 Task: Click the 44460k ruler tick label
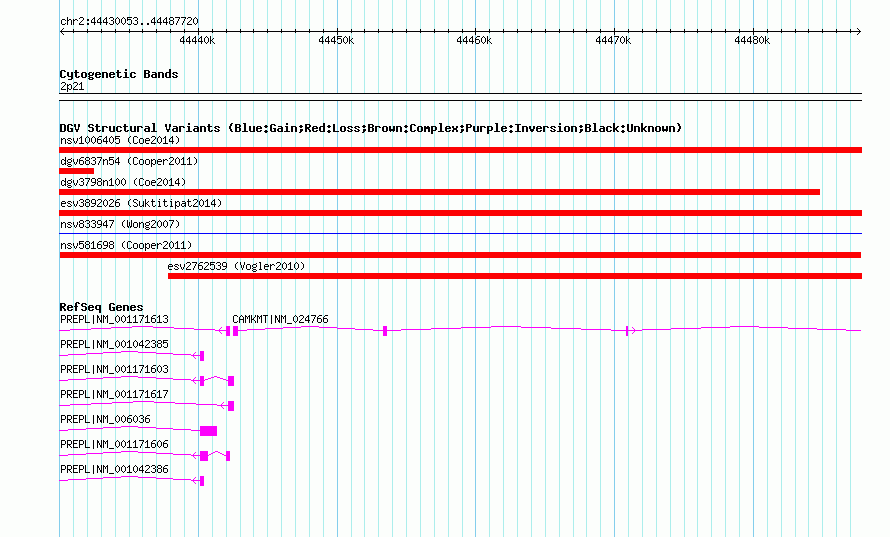point(475,40)
